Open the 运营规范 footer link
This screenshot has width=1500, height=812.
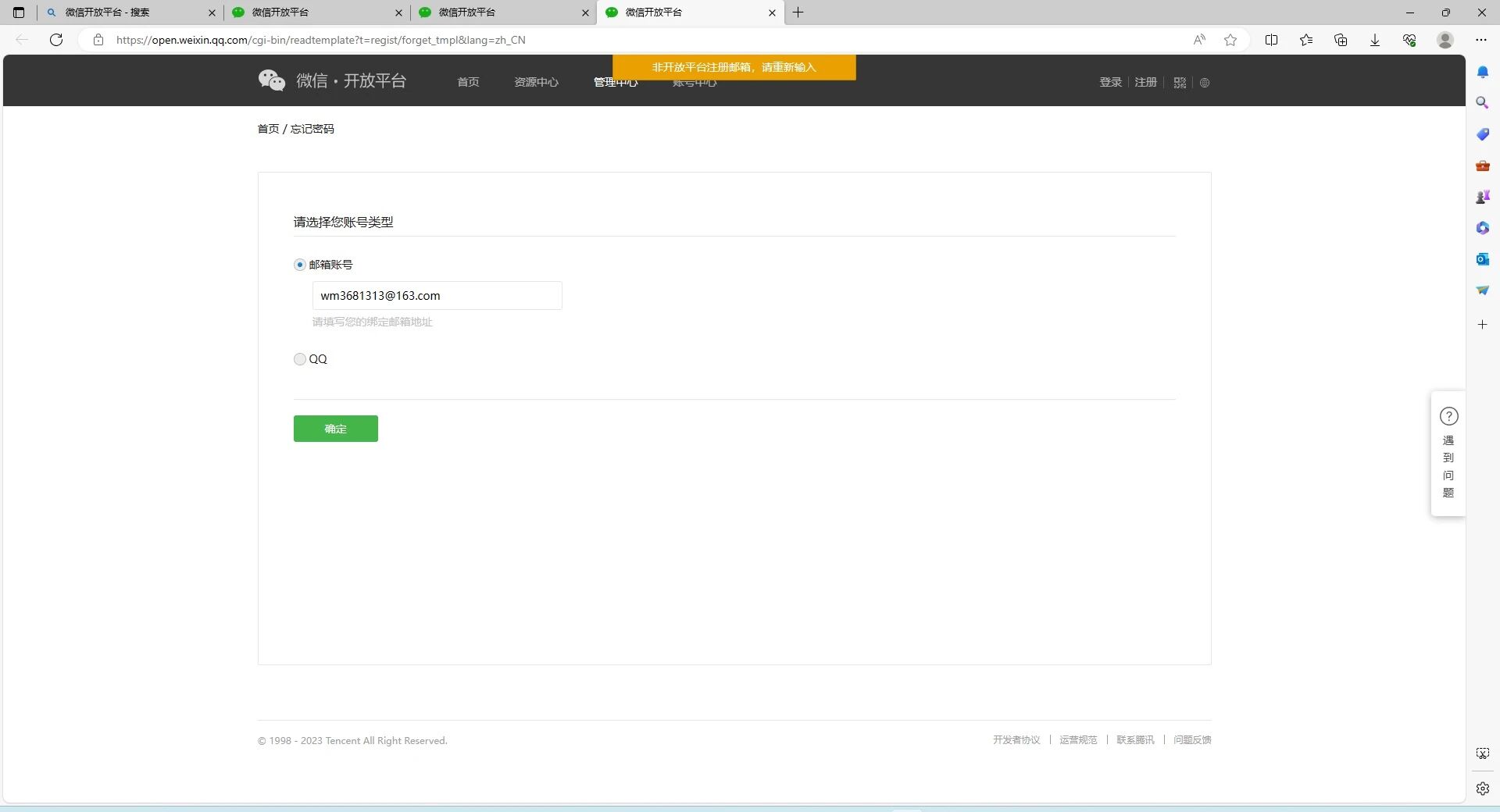tap(1078, 740)
